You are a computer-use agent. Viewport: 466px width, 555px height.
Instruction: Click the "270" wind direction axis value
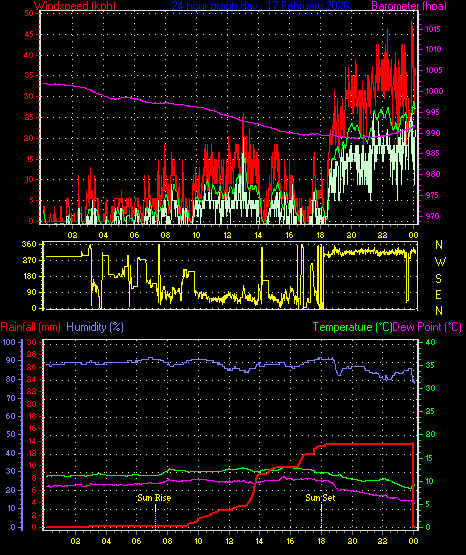coord(29,261)
